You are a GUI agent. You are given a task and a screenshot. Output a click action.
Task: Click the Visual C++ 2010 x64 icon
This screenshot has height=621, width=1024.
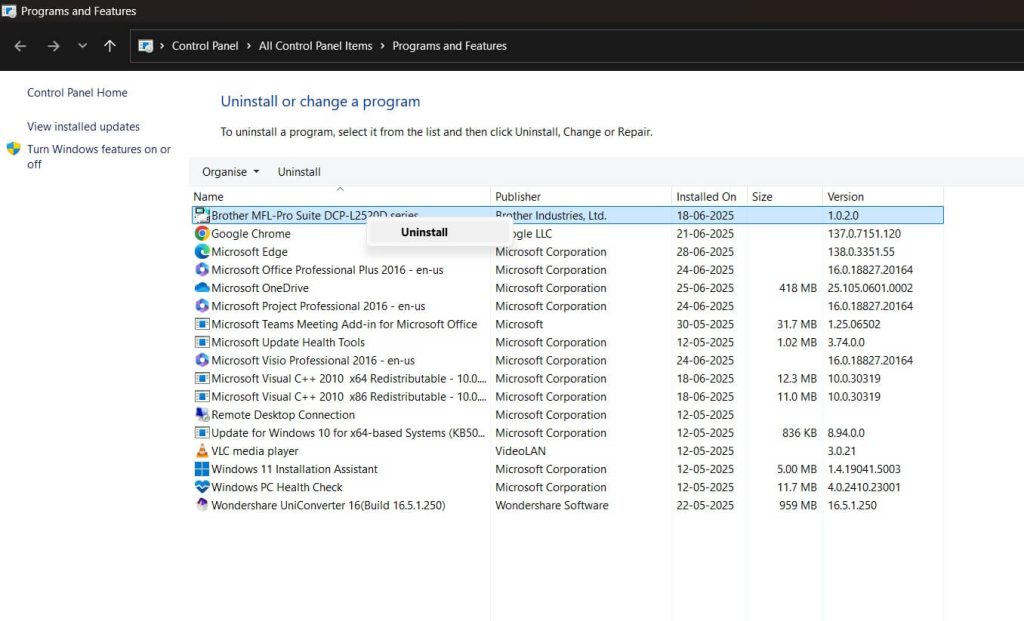202,378
